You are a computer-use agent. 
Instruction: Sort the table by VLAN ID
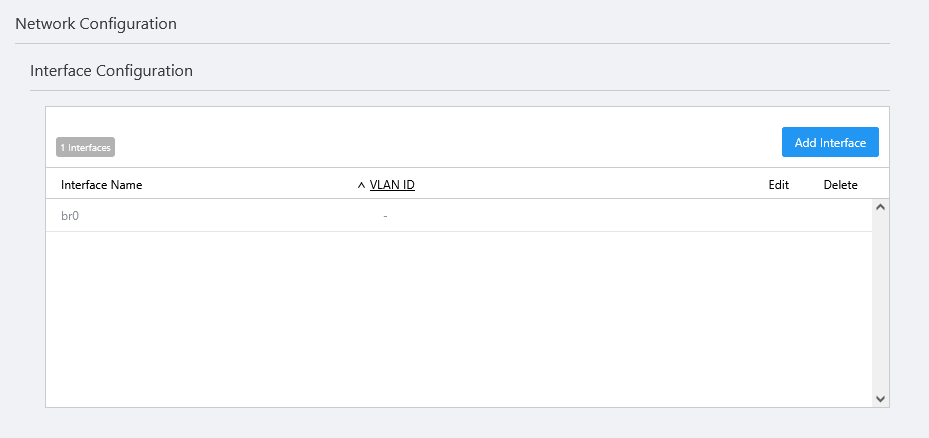pyautogui.click(x=392, y=185)
